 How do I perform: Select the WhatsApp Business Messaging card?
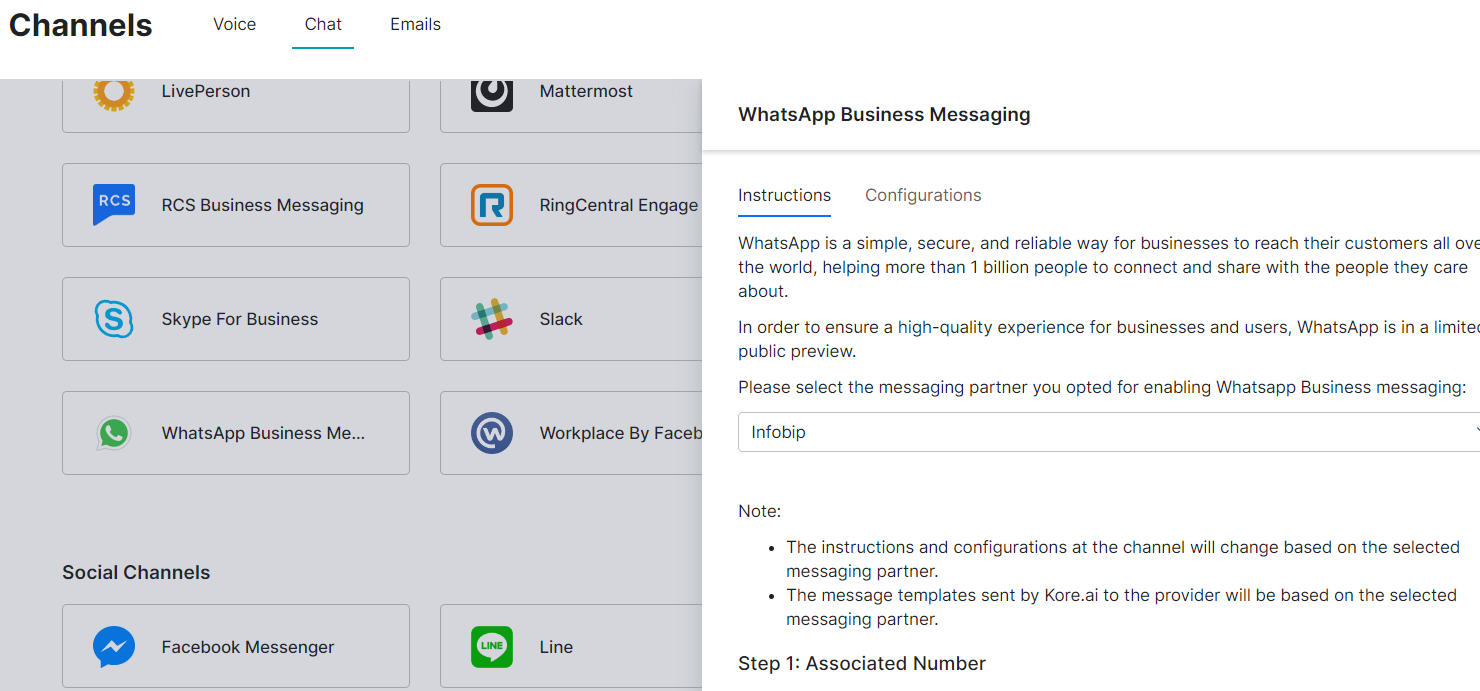pos(236,433)
